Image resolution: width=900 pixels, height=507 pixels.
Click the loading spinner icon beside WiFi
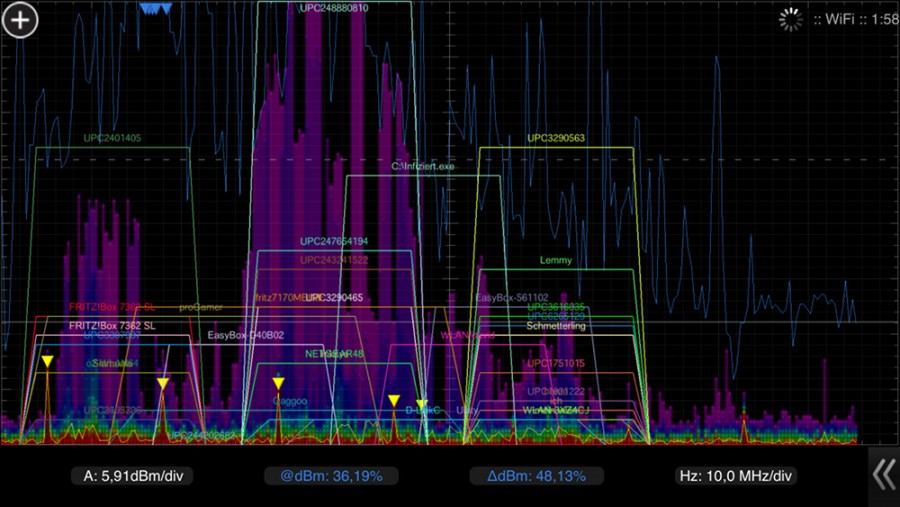tap(791, 19)
